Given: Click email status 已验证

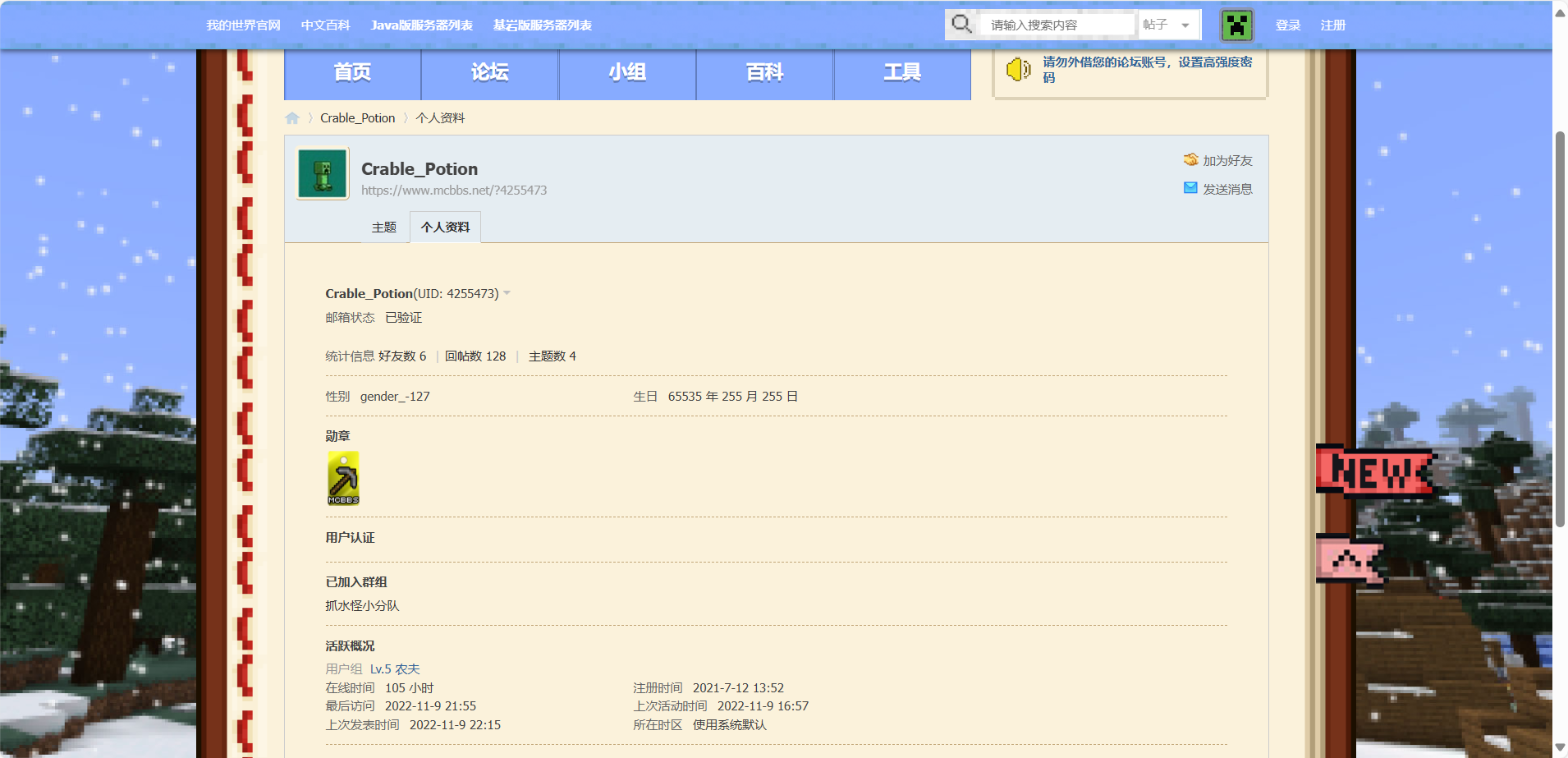Looking at the screenshot, I should (403, 318).
